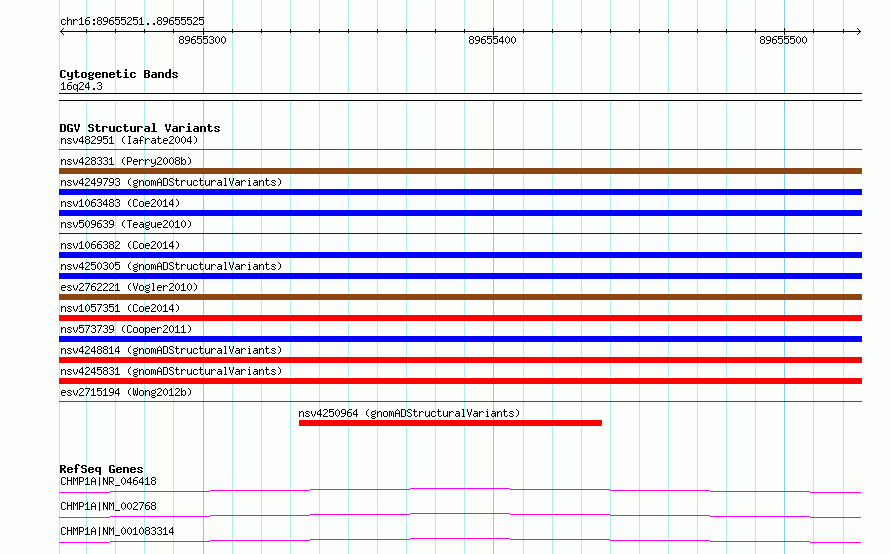This screenshot has width=890, height=554.
Task: Click the nsv4245831 gnomAD variant label
Action: pyautogui.click(x=171, y=371)
